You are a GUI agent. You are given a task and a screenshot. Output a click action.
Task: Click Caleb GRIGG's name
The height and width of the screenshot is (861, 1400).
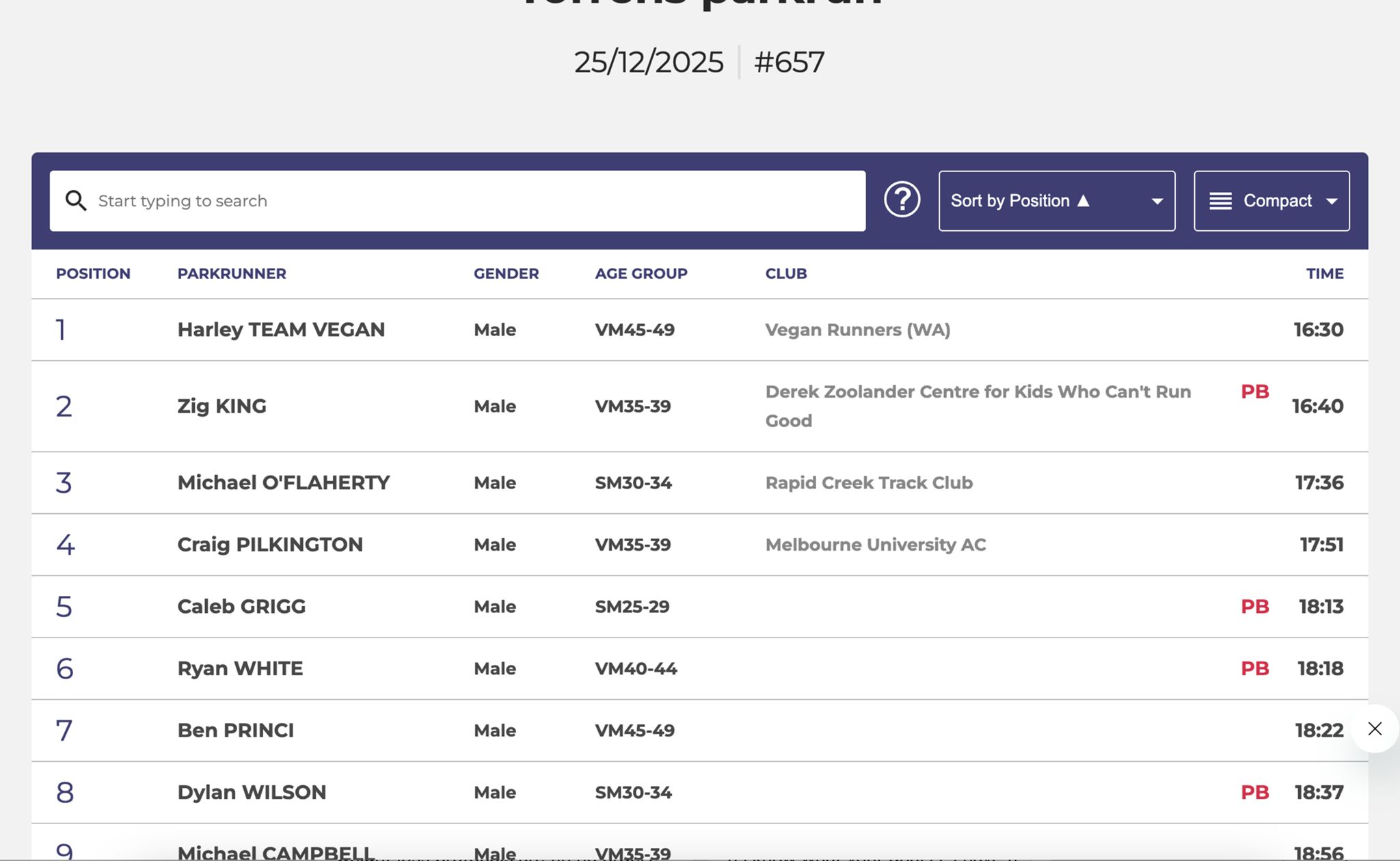[x=241, y=607]
